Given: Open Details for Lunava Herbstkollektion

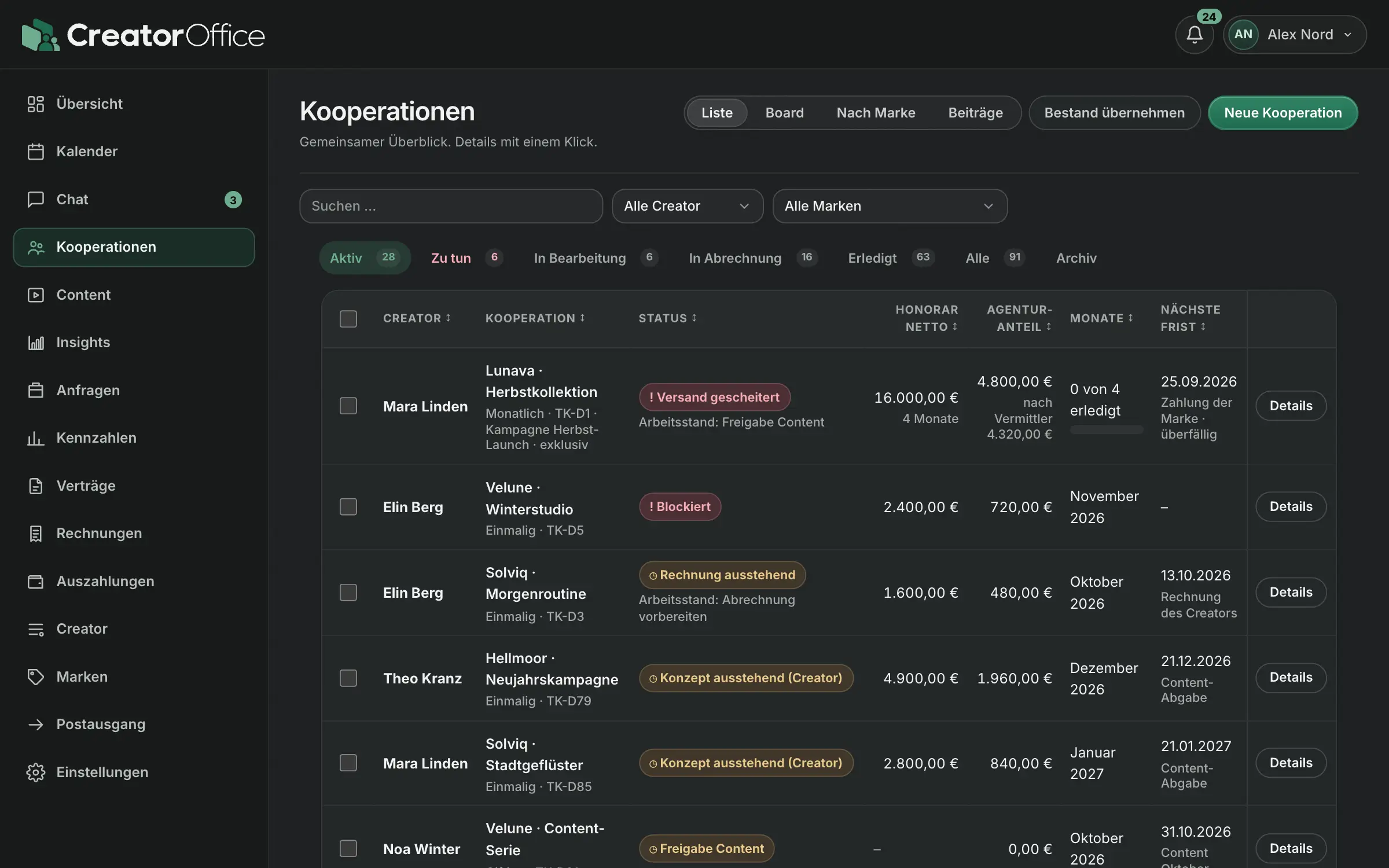Looking at the screenshot, I should 1291,406.
